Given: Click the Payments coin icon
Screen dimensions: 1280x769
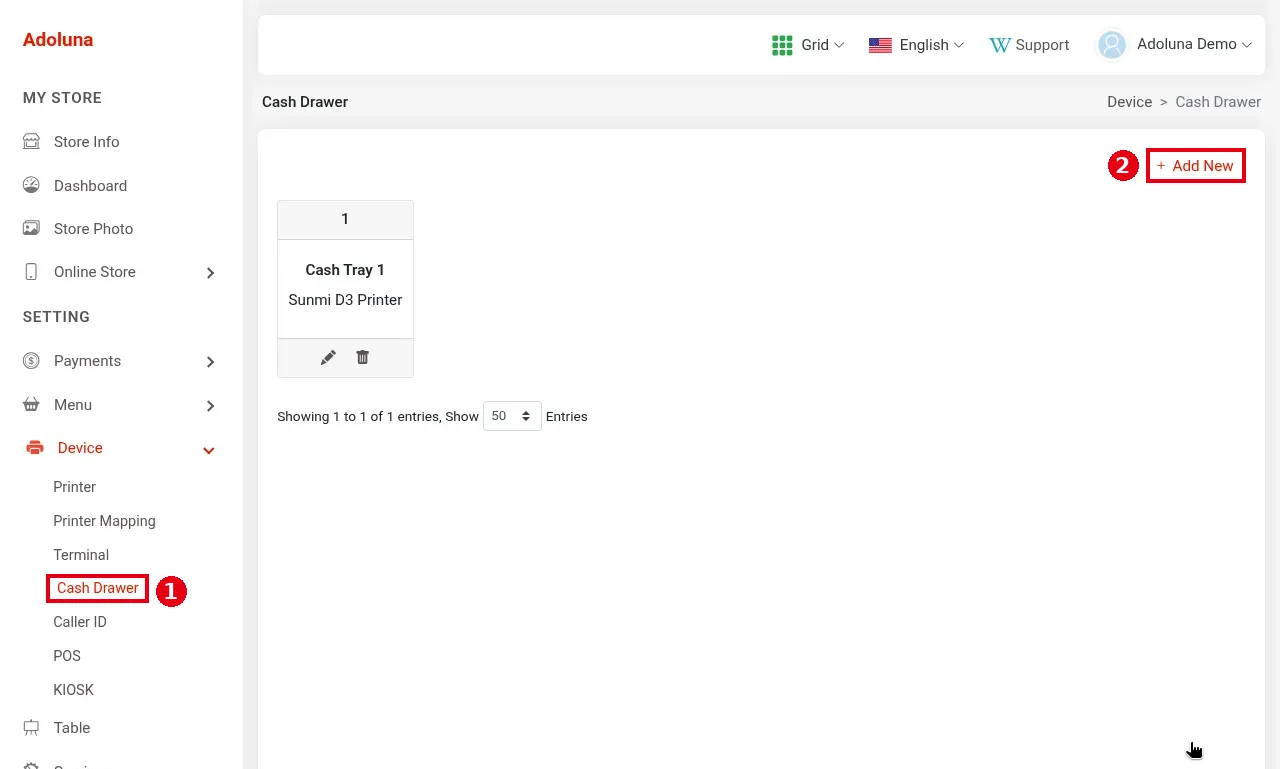Looking at the screenshot, I should (31, 361).
